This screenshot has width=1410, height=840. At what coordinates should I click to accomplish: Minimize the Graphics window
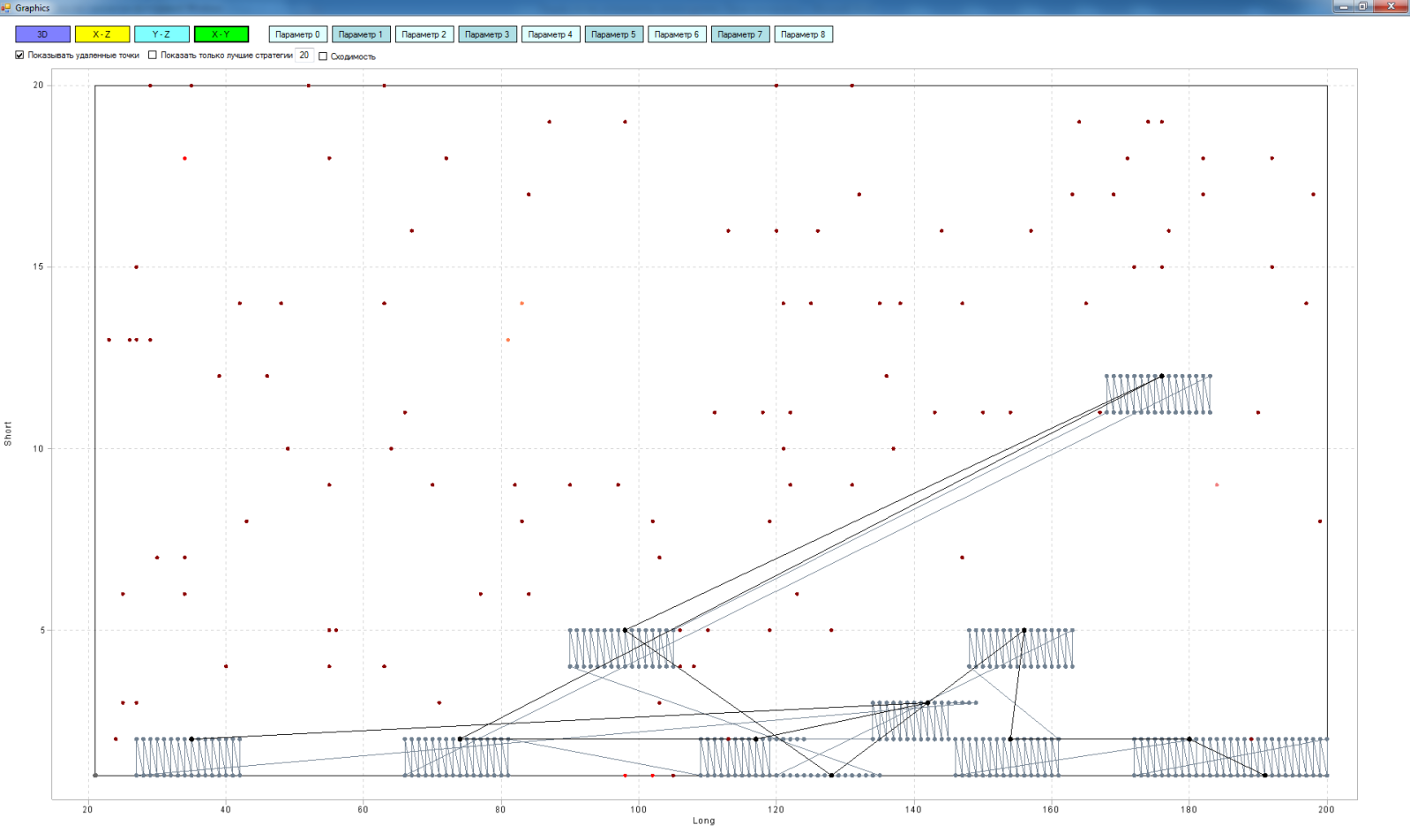coord(1344,6)
